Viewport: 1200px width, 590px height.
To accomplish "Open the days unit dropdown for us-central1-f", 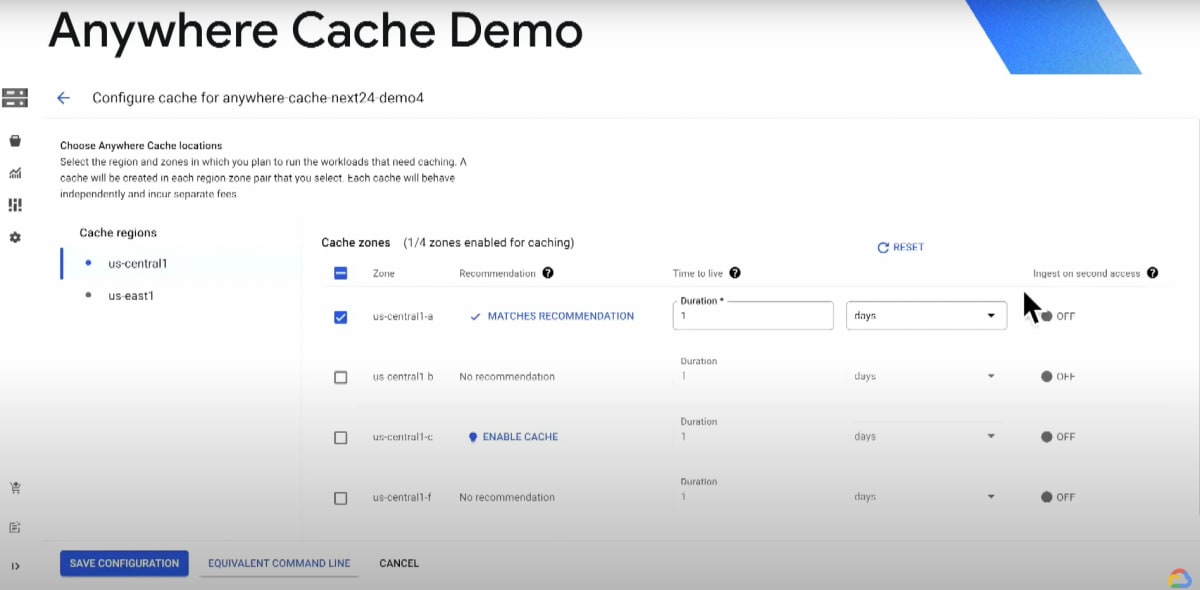I will tap(926, 496).
